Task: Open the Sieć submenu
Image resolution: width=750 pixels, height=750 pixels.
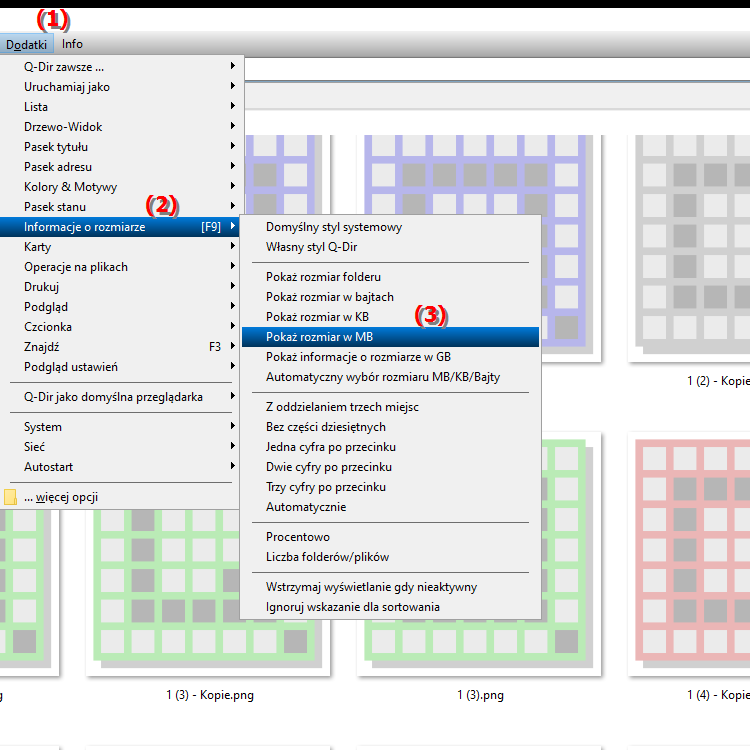Action: 121,447
